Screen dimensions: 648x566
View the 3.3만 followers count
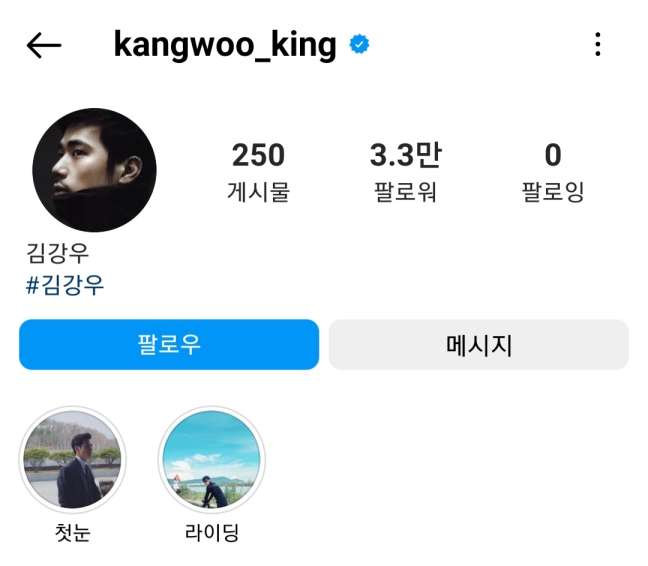(405, 172)
